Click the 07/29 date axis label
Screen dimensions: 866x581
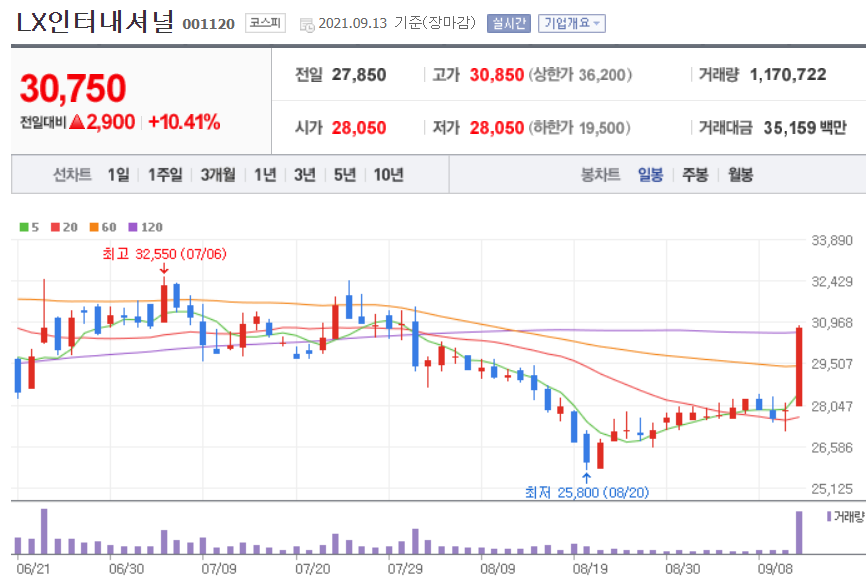pos(405,569)
